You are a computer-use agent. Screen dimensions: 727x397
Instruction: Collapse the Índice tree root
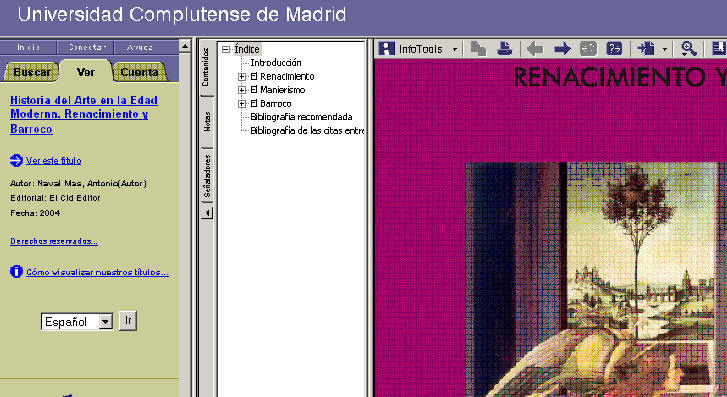(x=226, y=49)
